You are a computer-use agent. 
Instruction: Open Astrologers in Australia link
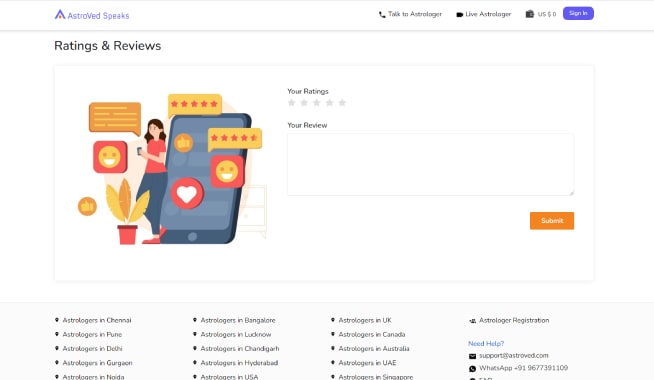[x=374, y=349]
